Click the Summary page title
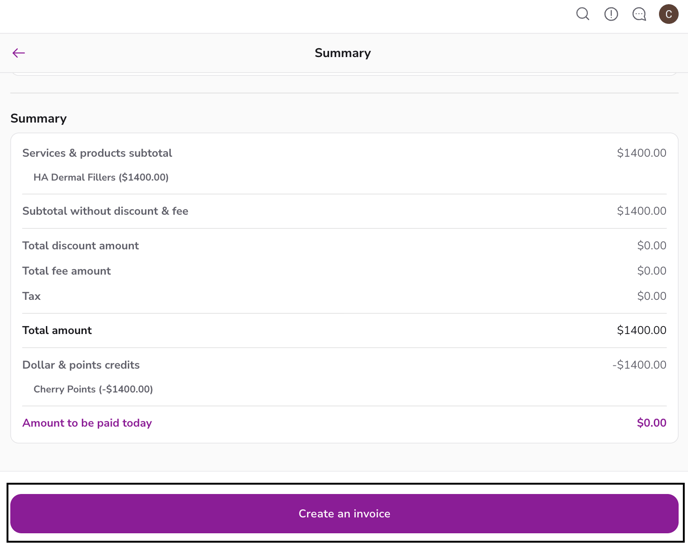The width and height of the screenshot is (688, 552). pos(342,53)
